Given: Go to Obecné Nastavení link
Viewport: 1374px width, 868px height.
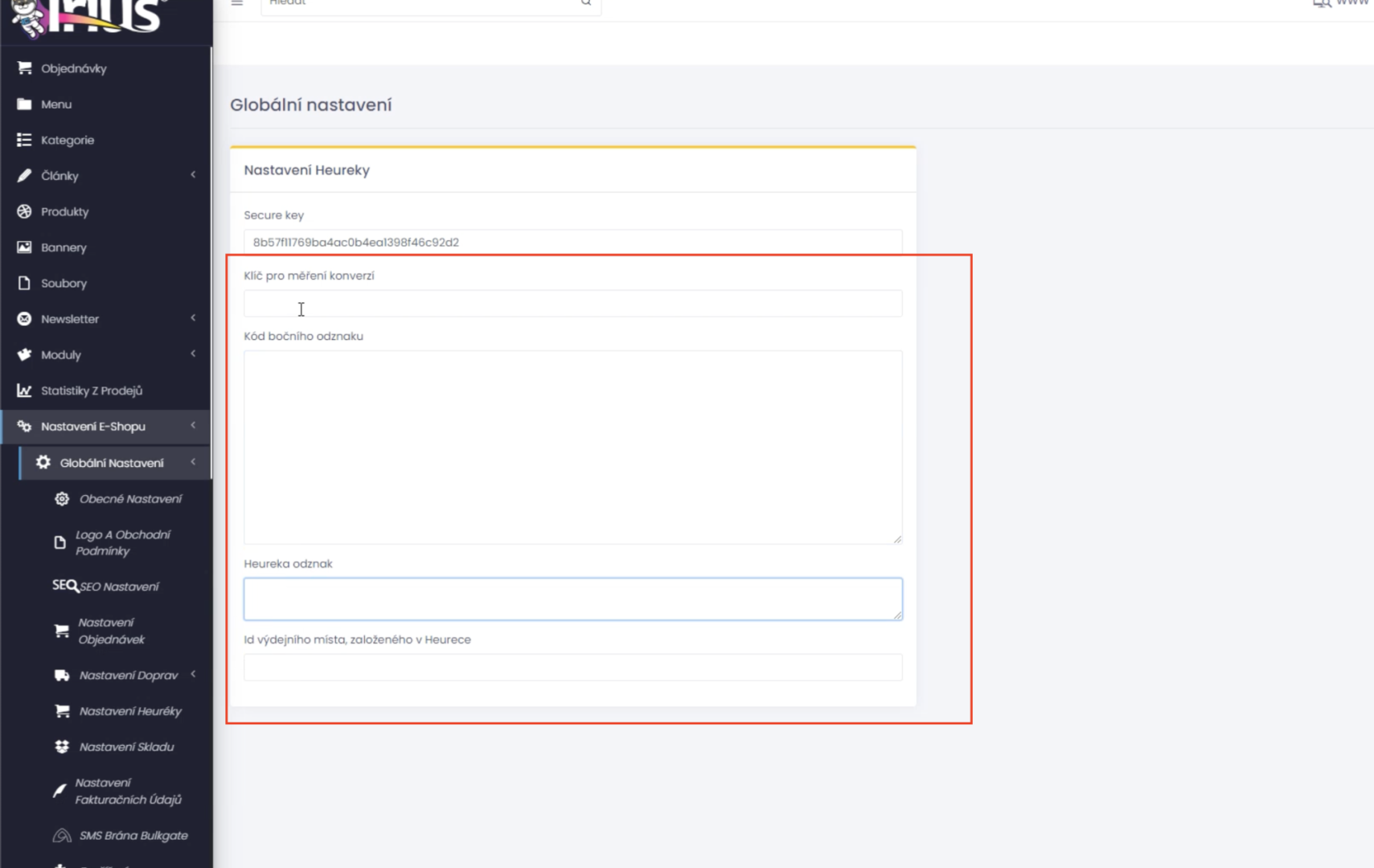Looking at the screenshot, I should [130, 499].
